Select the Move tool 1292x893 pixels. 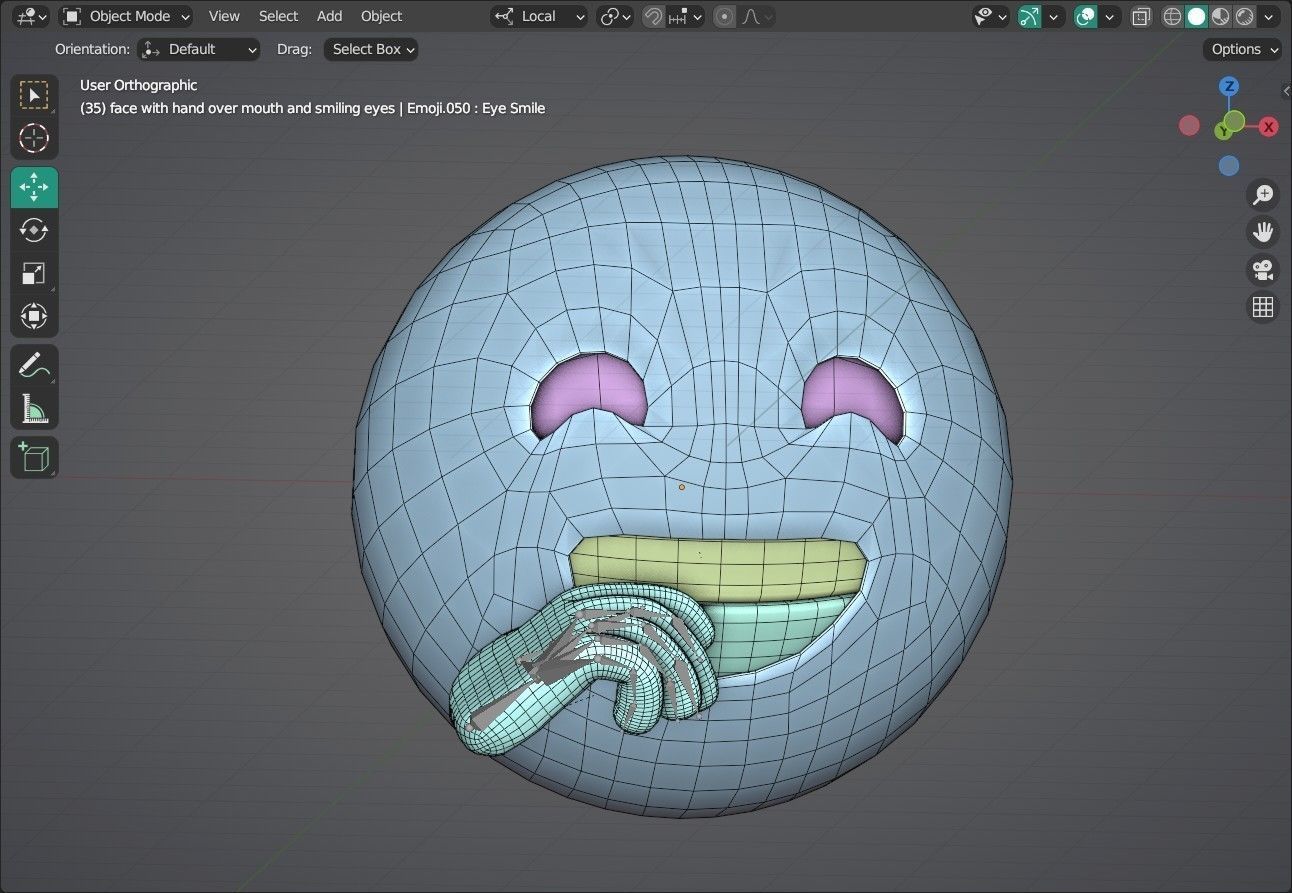point(34,187)
